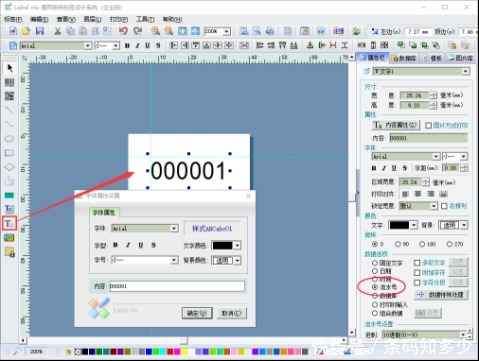
Task: Open the 工具(T) menu
Action: 145,19
